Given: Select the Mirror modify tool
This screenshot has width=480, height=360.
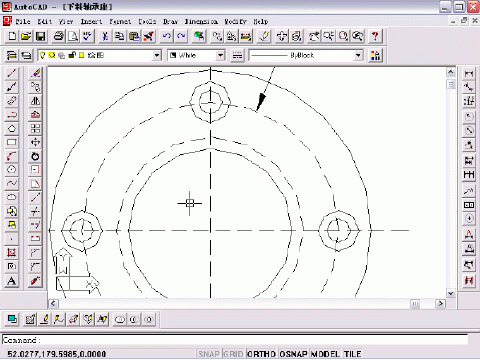Looking at the screenshot, I should (x=35, y=101).
